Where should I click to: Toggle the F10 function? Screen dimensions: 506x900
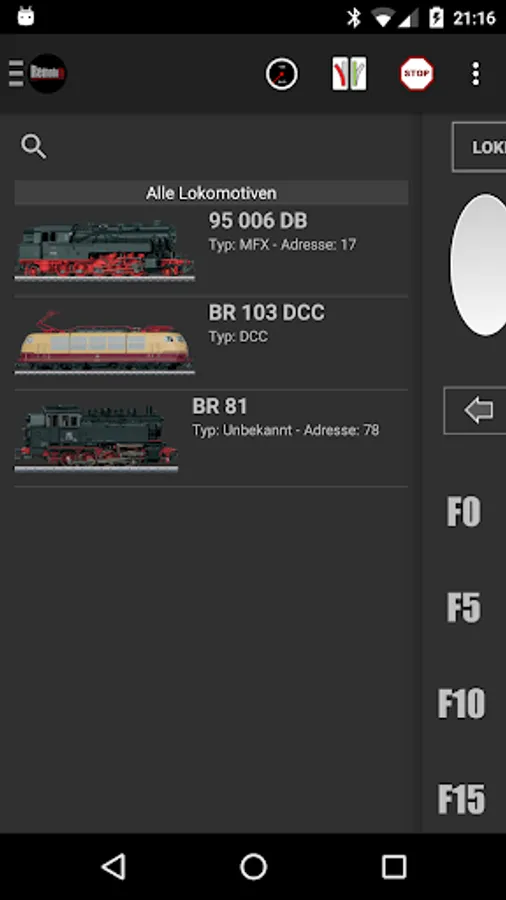tap(461, 703)
